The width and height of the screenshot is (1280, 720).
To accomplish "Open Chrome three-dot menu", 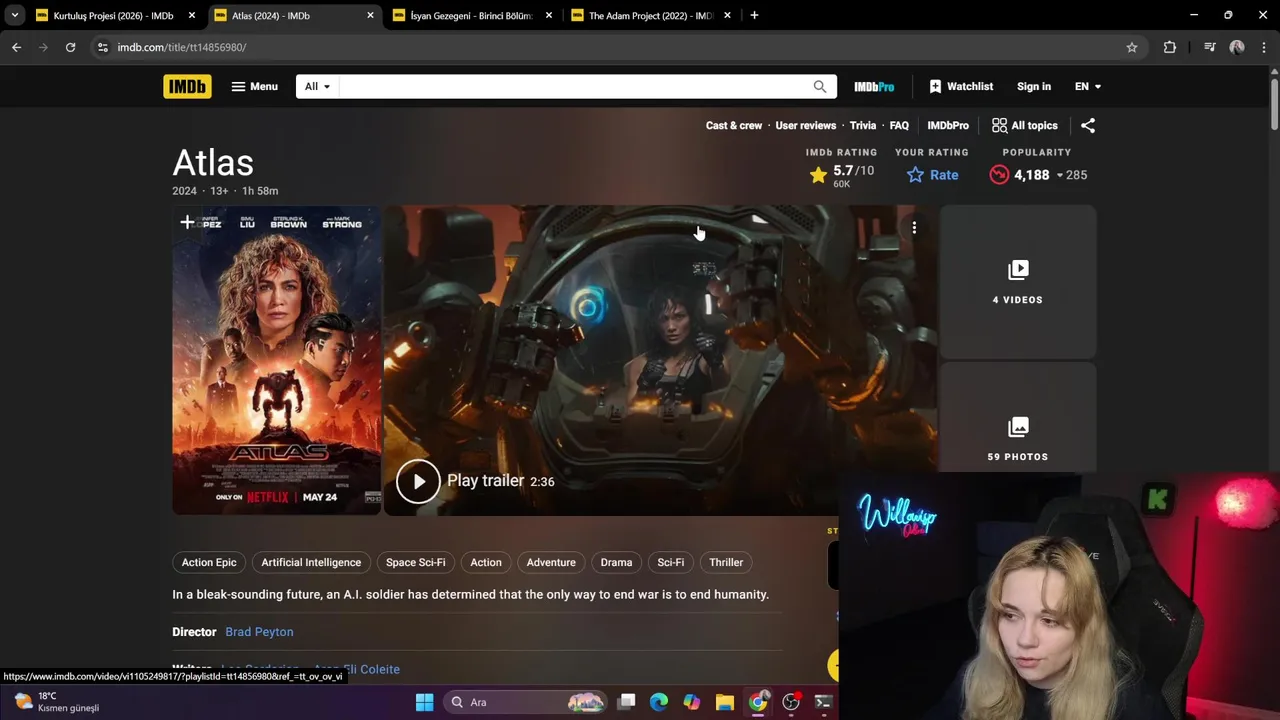I will click(x=1264, y=47).
